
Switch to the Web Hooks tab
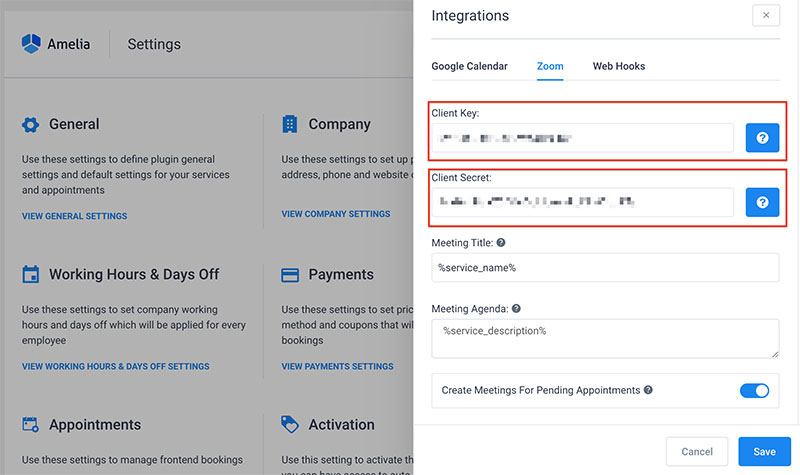(x=619, y=66)
